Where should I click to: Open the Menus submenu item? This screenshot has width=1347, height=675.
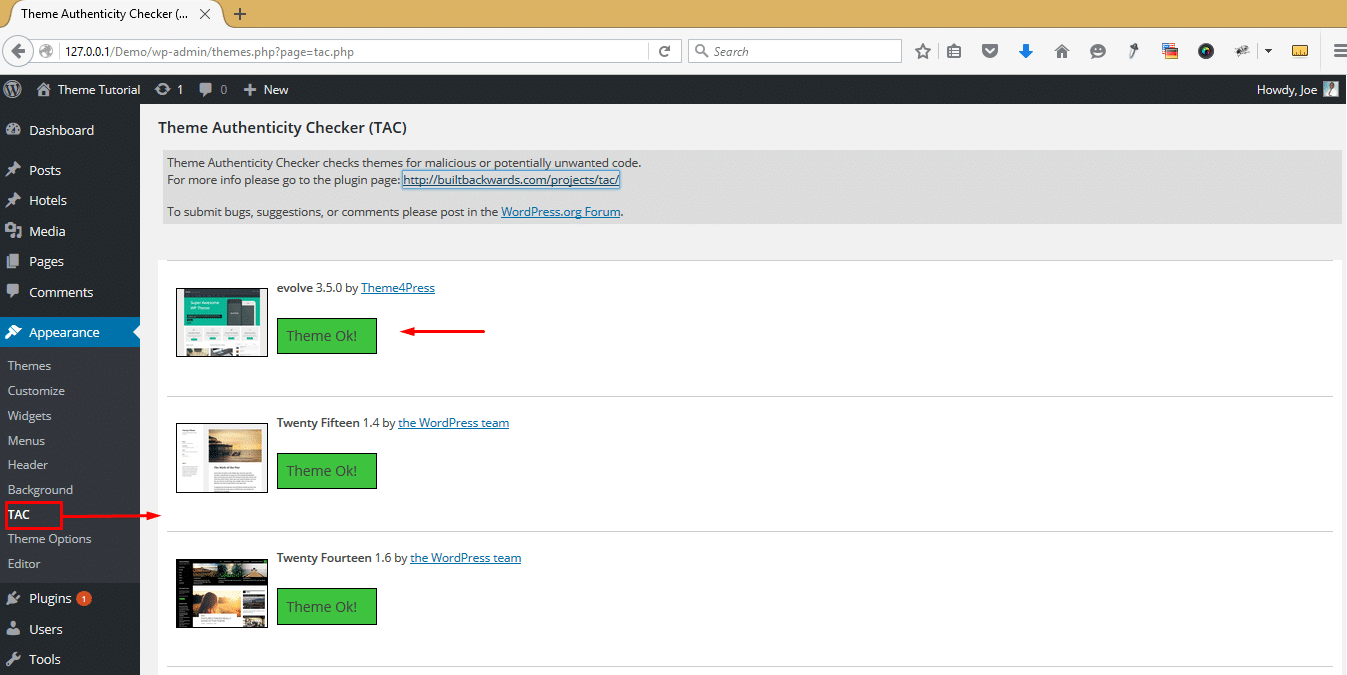click(26, 441)
